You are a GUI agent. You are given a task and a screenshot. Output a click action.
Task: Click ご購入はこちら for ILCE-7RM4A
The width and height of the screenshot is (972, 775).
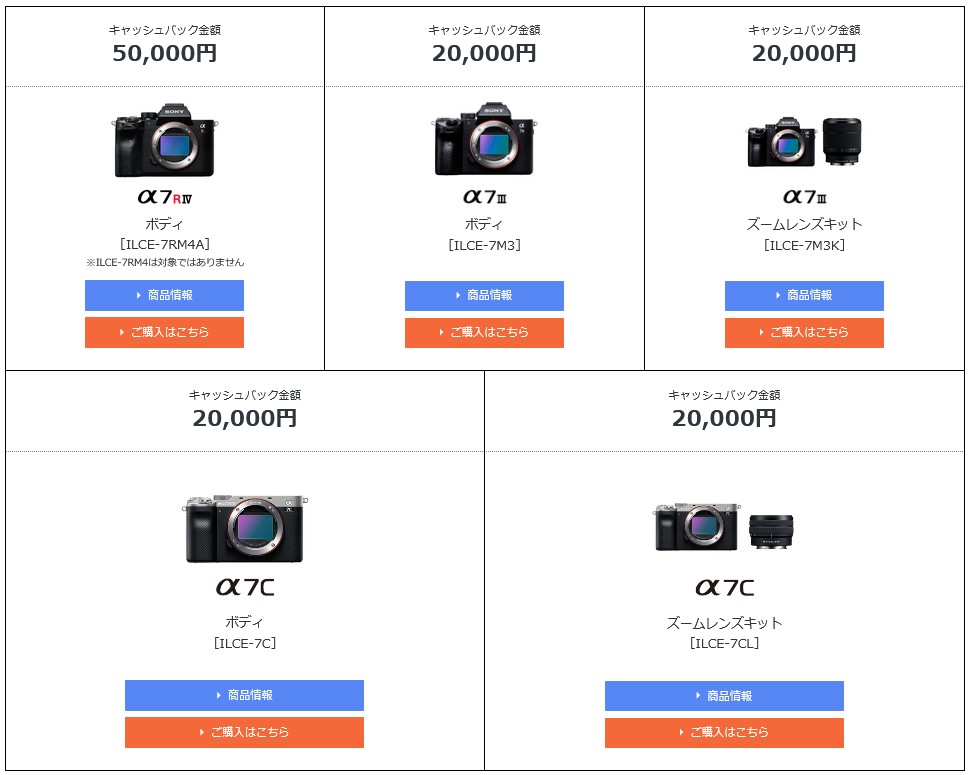pos(164,332)
